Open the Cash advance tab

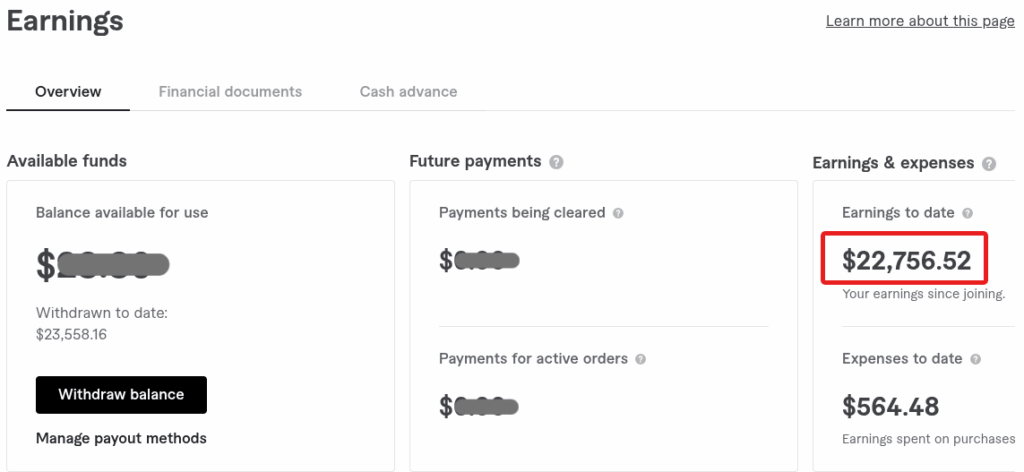(408, 91)
